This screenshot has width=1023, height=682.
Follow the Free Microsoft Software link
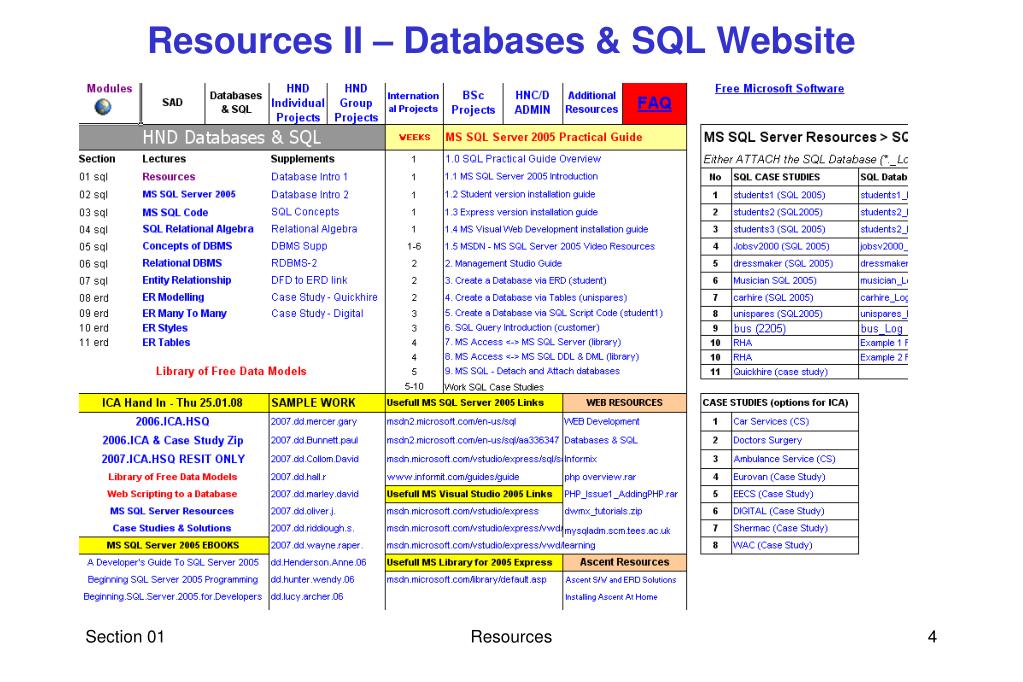point(779,89)
